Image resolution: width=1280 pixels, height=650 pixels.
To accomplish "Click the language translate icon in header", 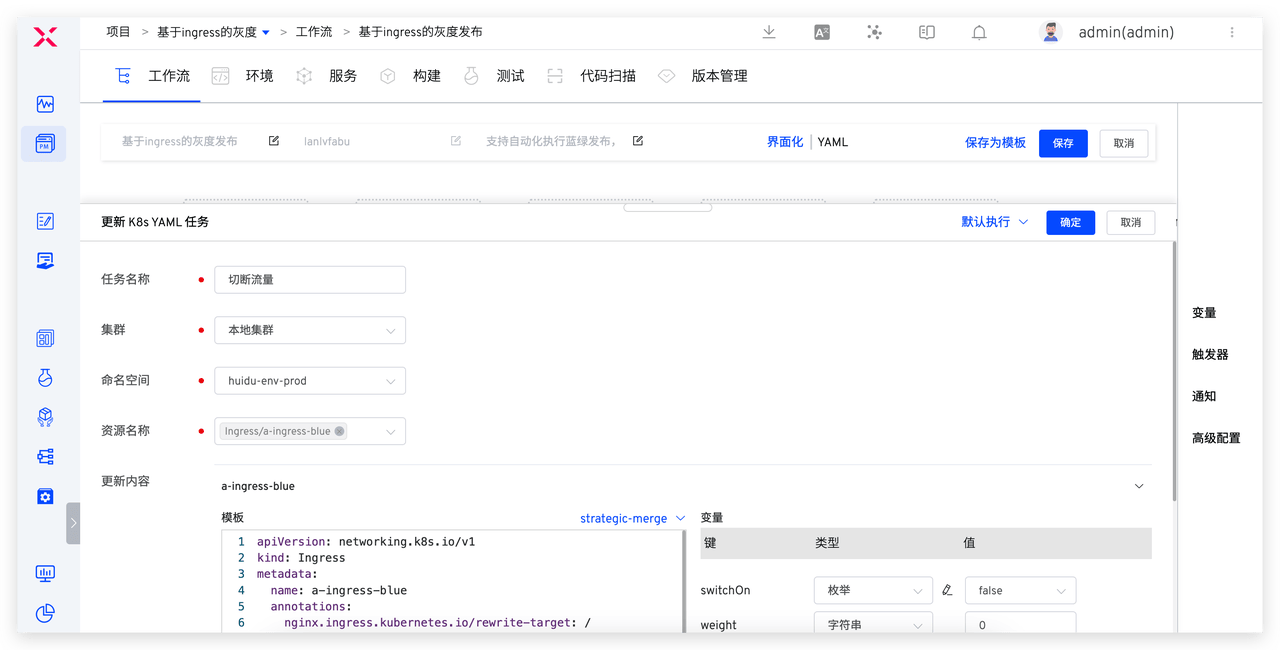I will (822, 32).
